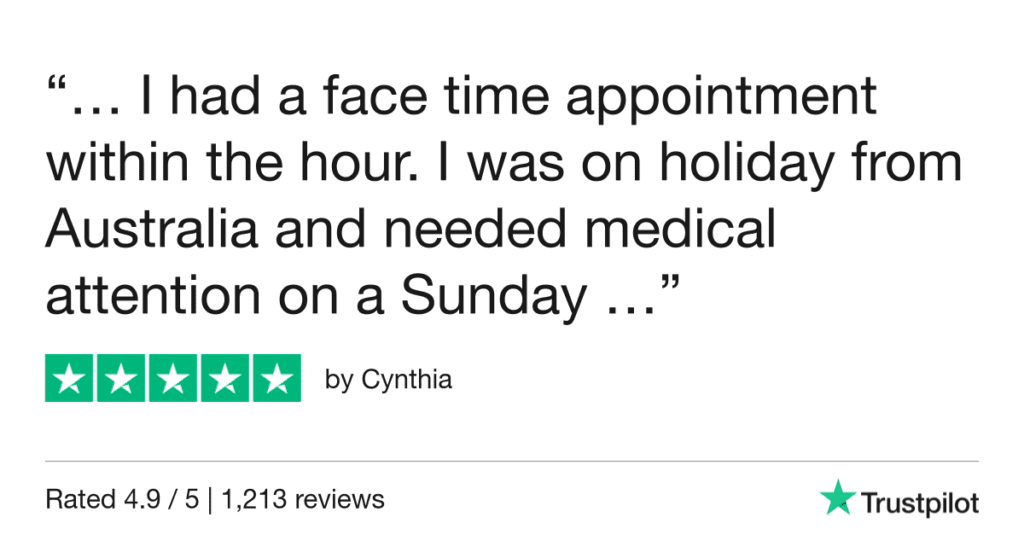
Task: Select the third green rating star
Action: 173,379
